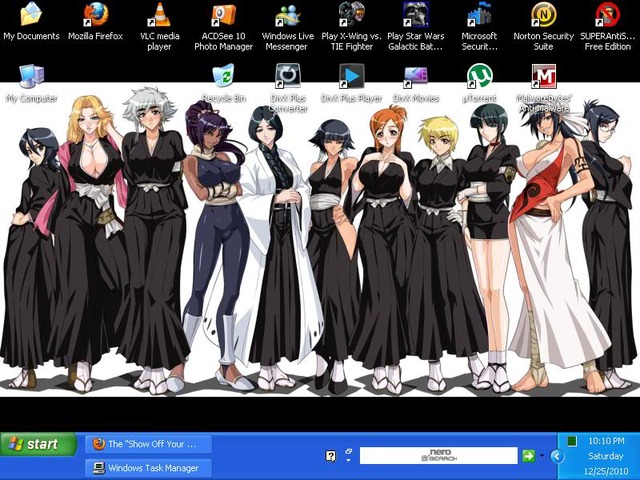Select the Windows Live Messenger icon

pos(287,14)
